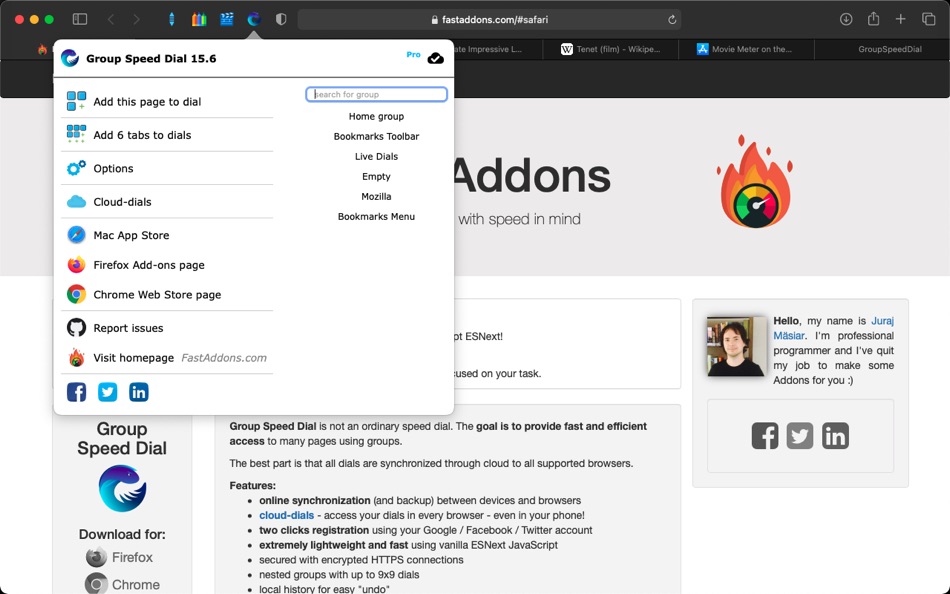The image size is (950, 594).
Task: Reload page via address bar reload icon
Action: tap(672, 19)
